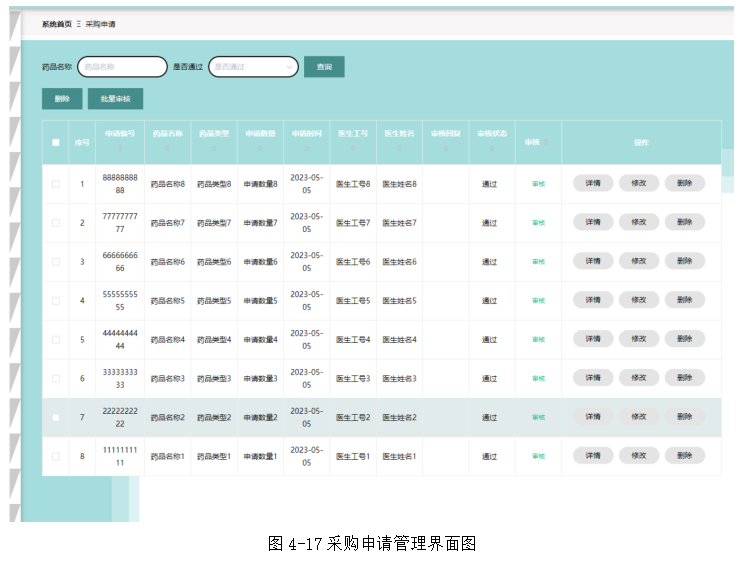Click 修改 for 药品名称2 row
The image size is (752, 564).
(x=639, y=416)
